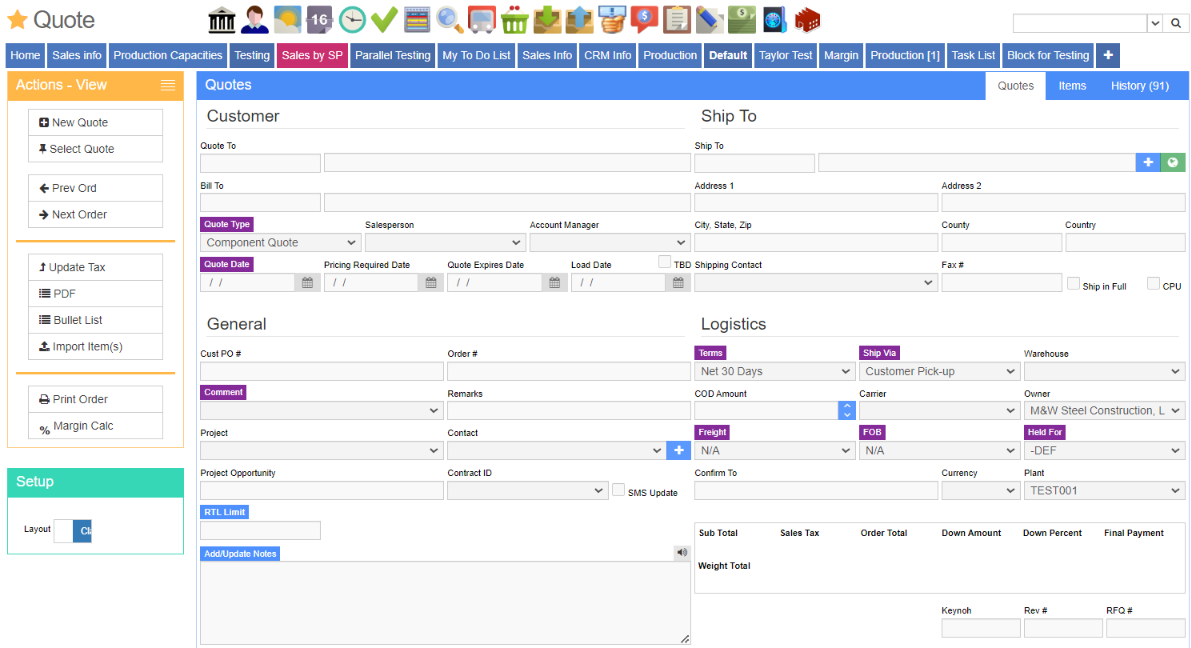Open the red factory building icon
This screenshot has height=648, width=1191.
point(807,19)
